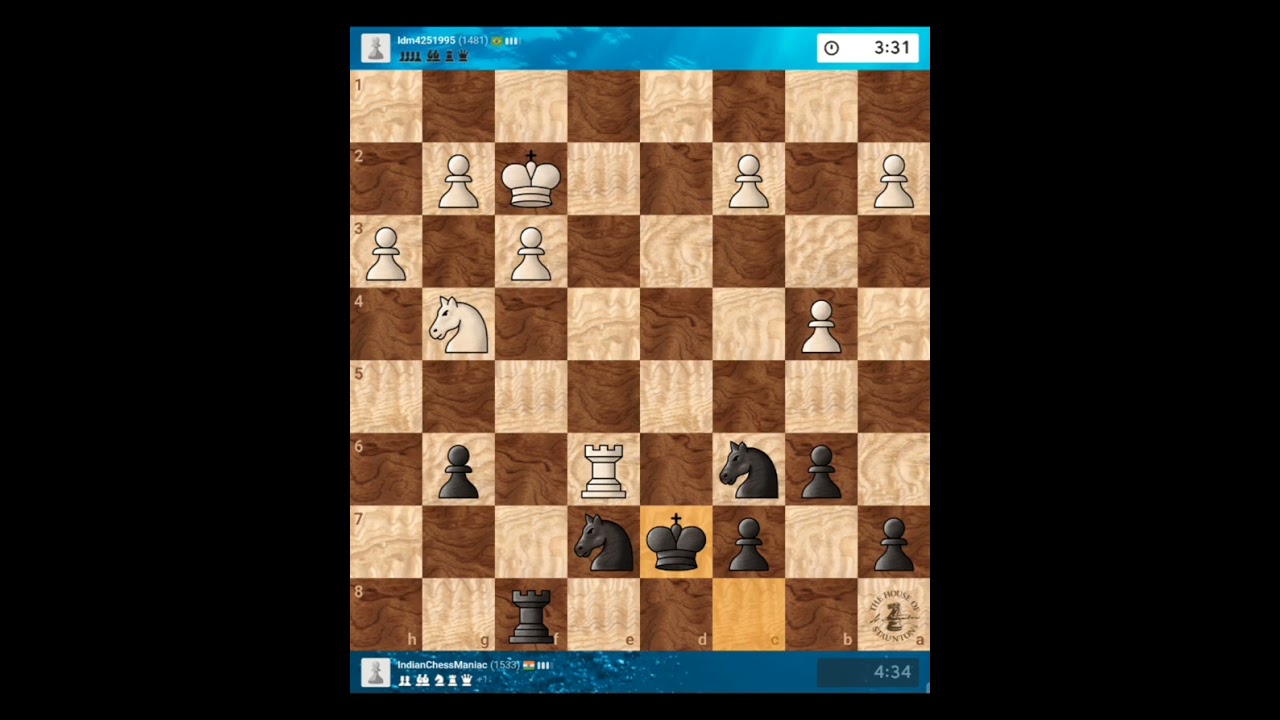Click the clock icon beside 3:31
Image resolution: width=1280 pixels, height=720 pixels.
point(831,48)
